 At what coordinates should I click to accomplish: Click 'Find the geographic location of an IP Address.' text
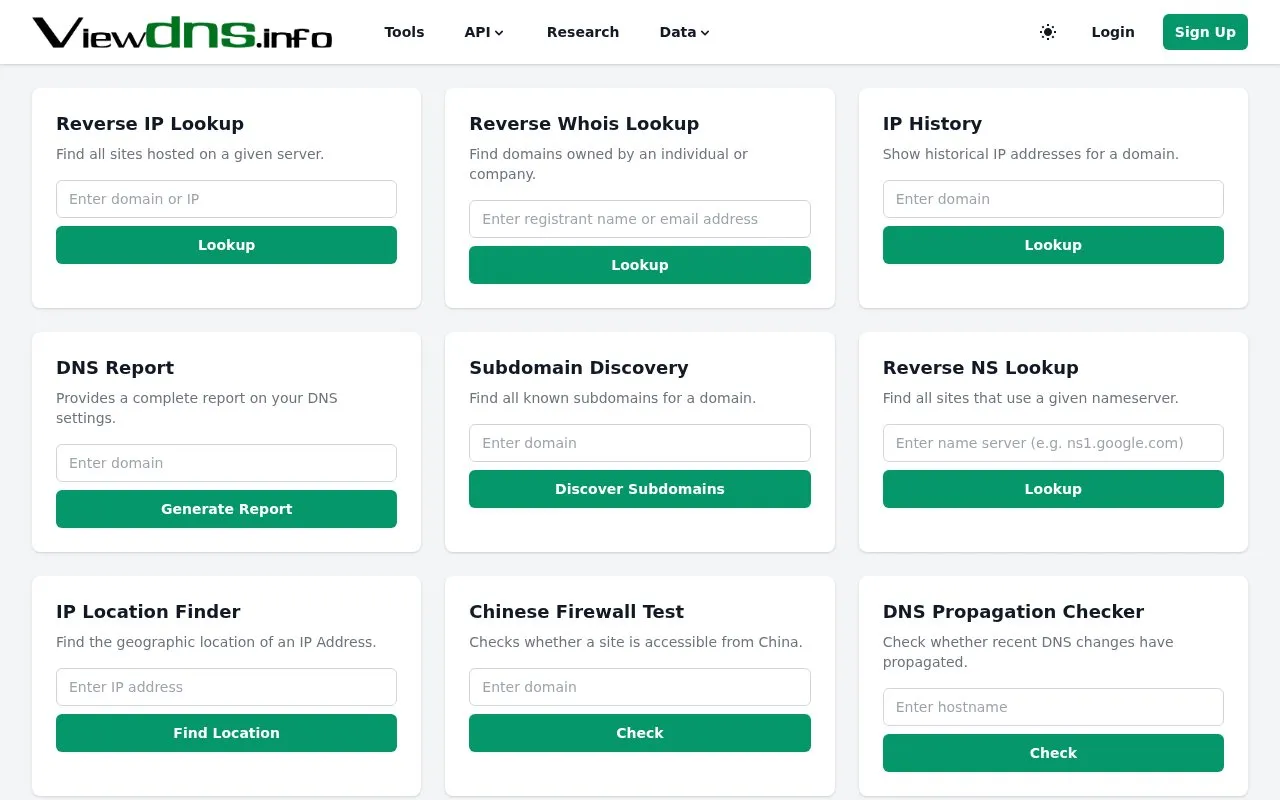click(x=216, y=642)
